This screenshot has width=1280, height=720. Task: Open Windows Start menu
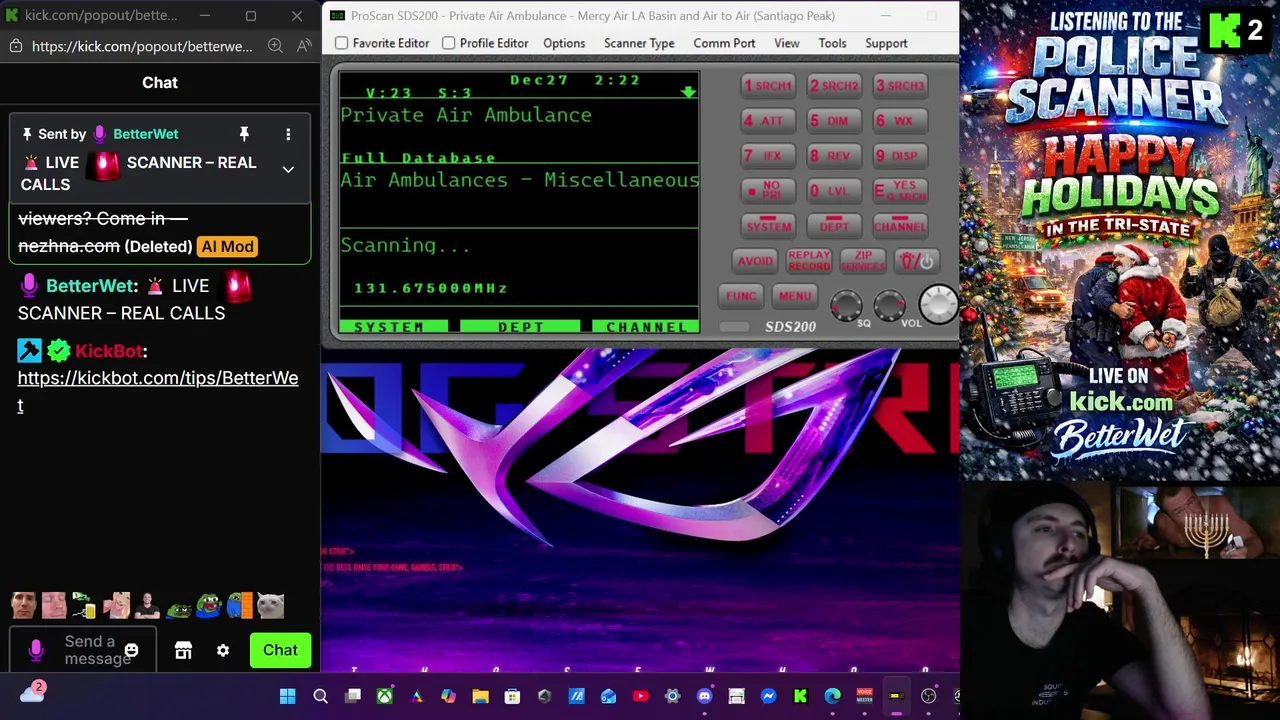[x=288, y=696]
